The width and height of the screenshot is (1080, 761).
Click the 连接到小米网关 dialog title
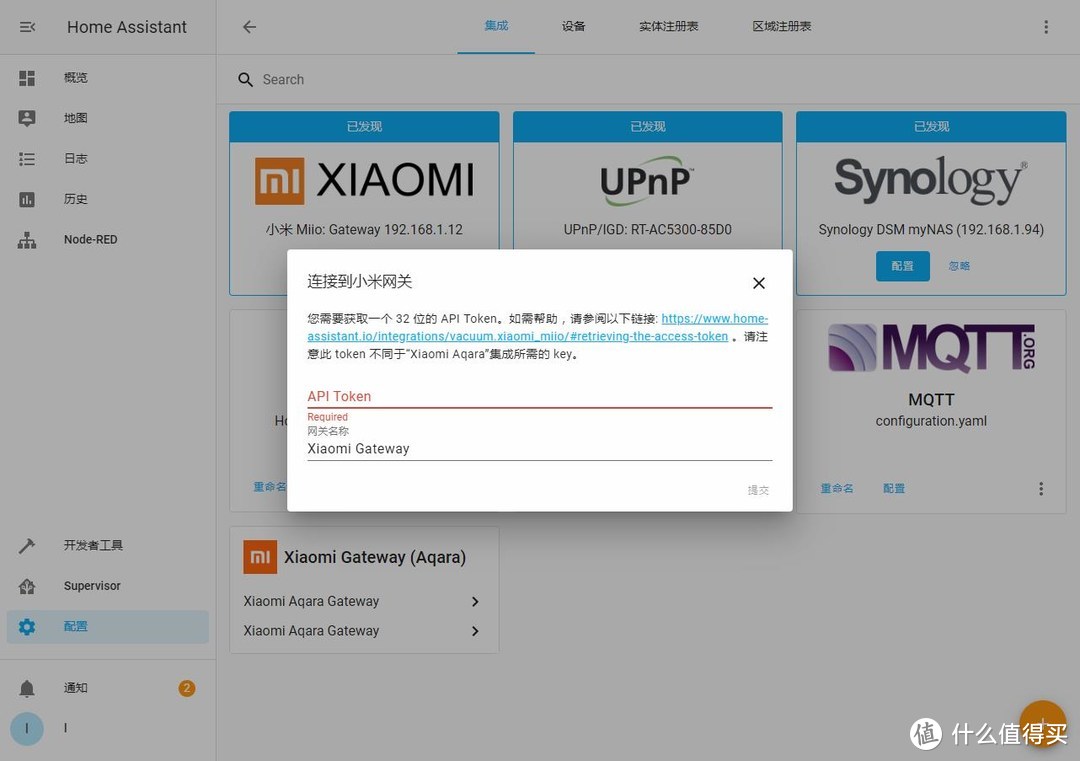tap(360, 282)
